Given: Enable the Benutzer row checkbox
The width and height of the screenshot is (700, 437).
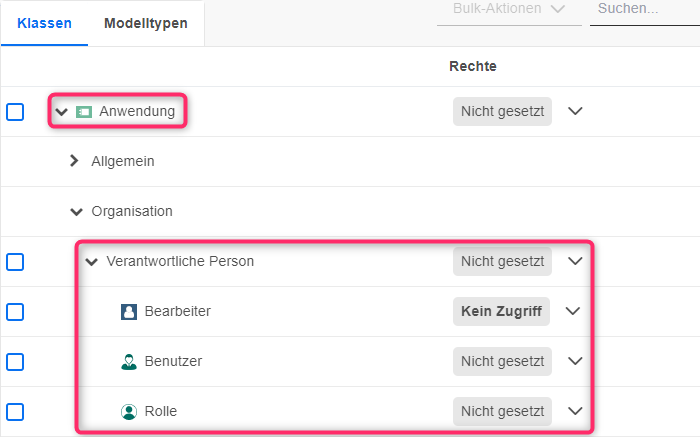Looking at the screenshot, I should 15,361.
